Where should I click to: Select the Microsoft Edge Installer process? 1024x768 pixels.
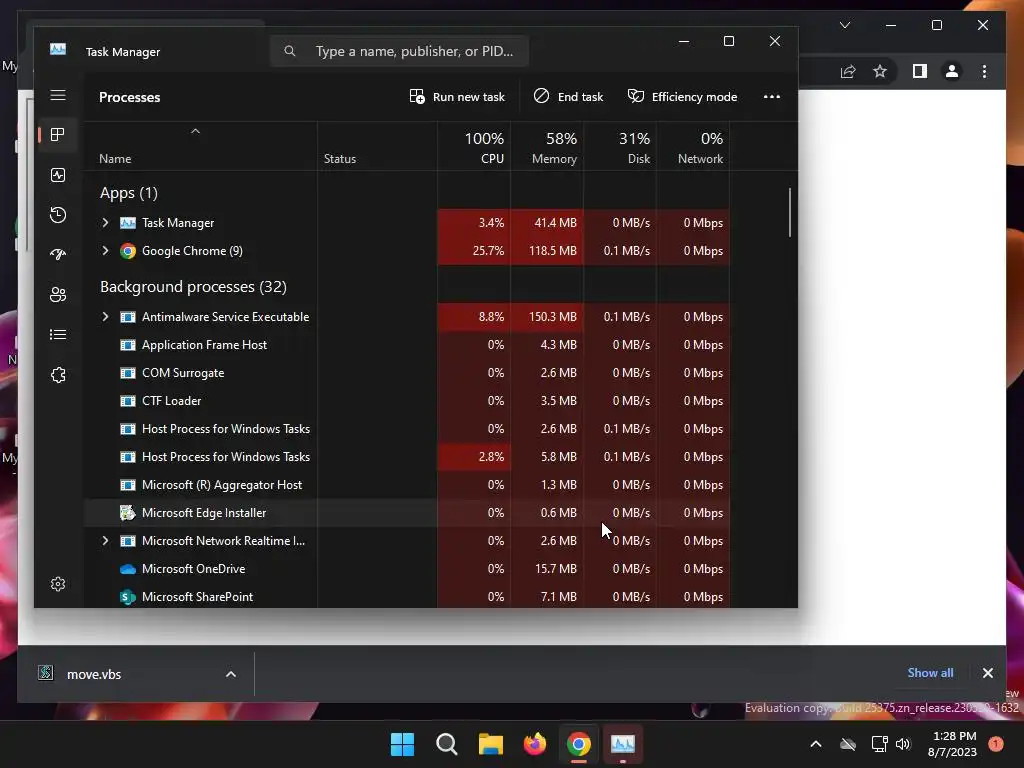click(x=406, y=513)
